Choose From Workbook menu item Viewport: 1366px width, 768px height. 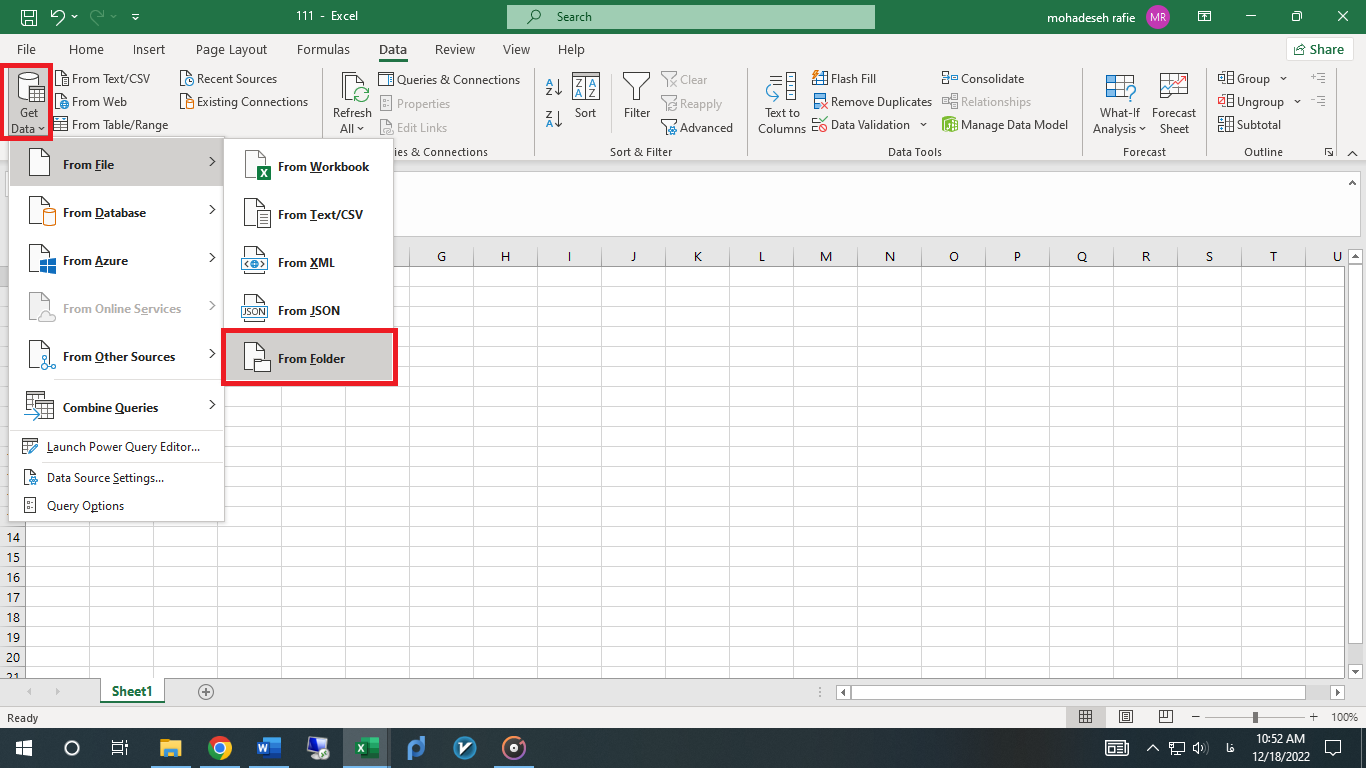[x=309, y=167]
